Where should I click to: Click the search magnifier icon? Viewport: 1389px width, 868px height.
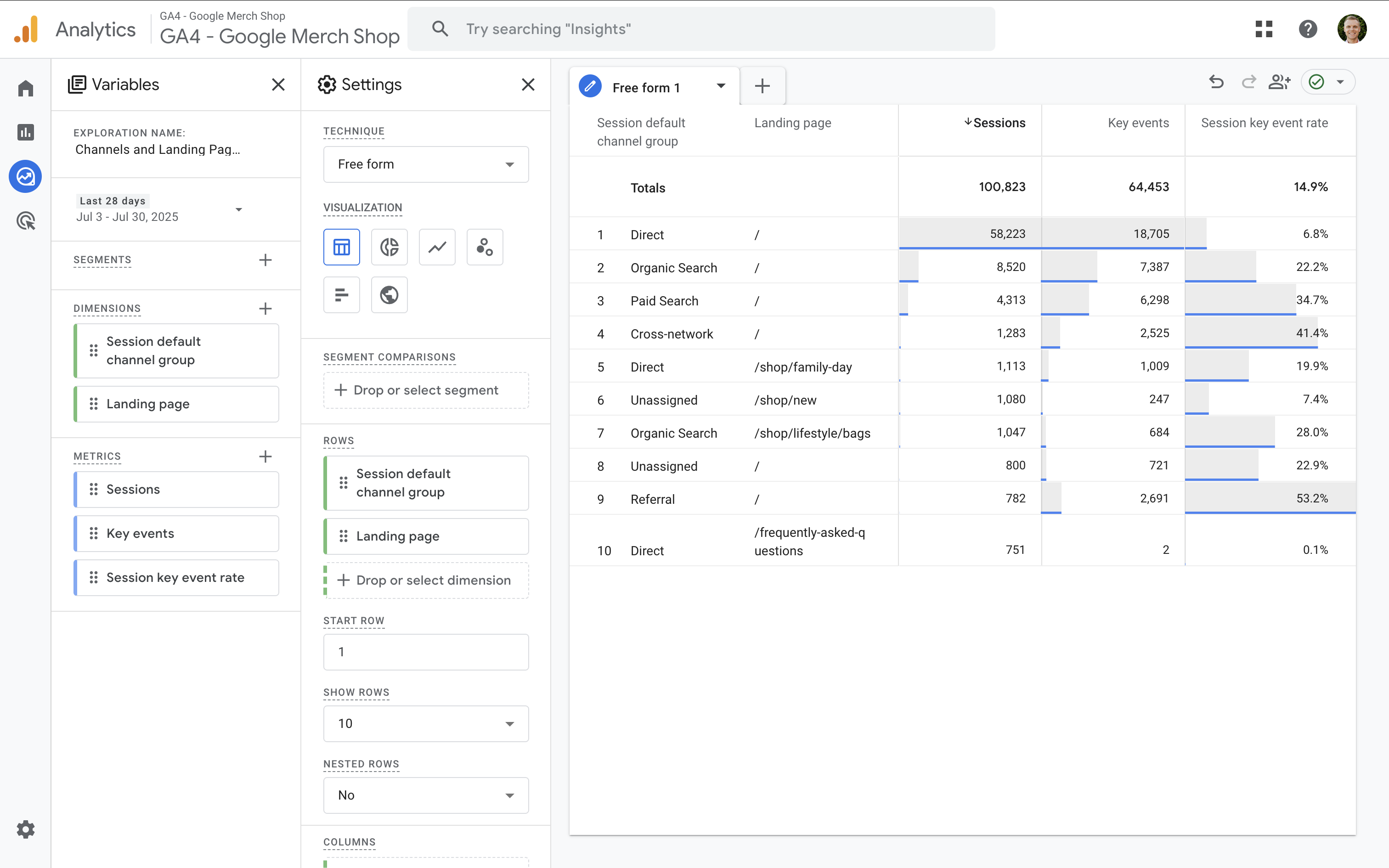(440, 28)
